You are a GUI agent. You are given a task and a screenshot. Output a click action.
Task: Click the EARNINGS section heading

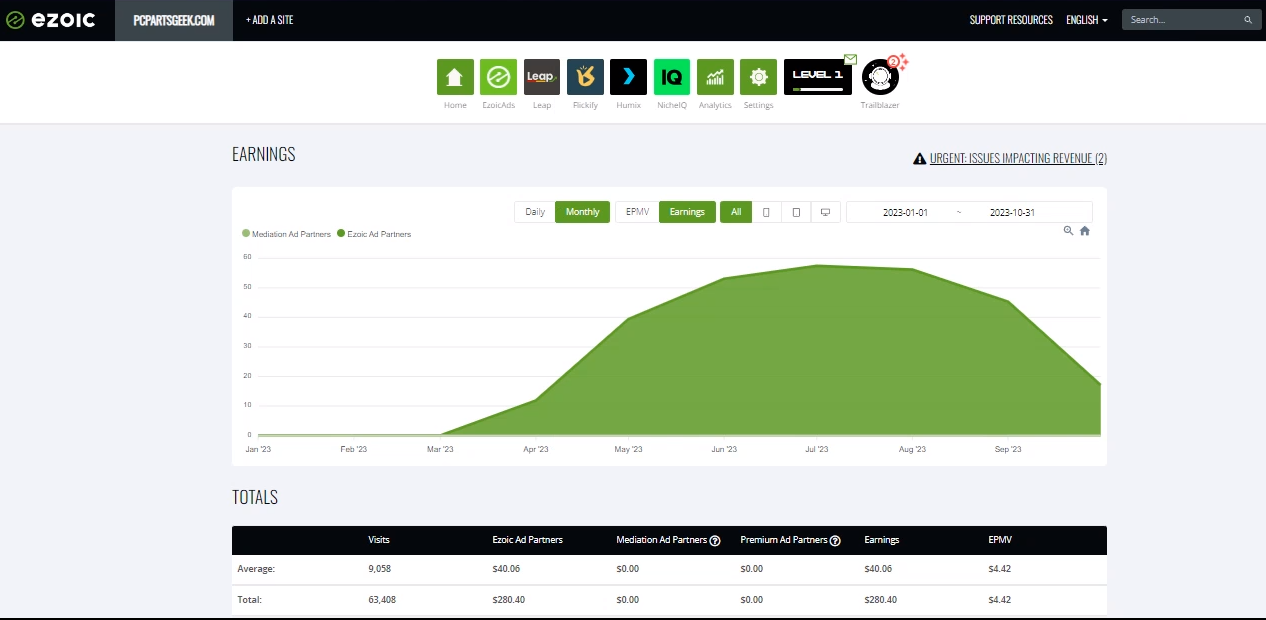pyautogui.click(x=264, y=154)
